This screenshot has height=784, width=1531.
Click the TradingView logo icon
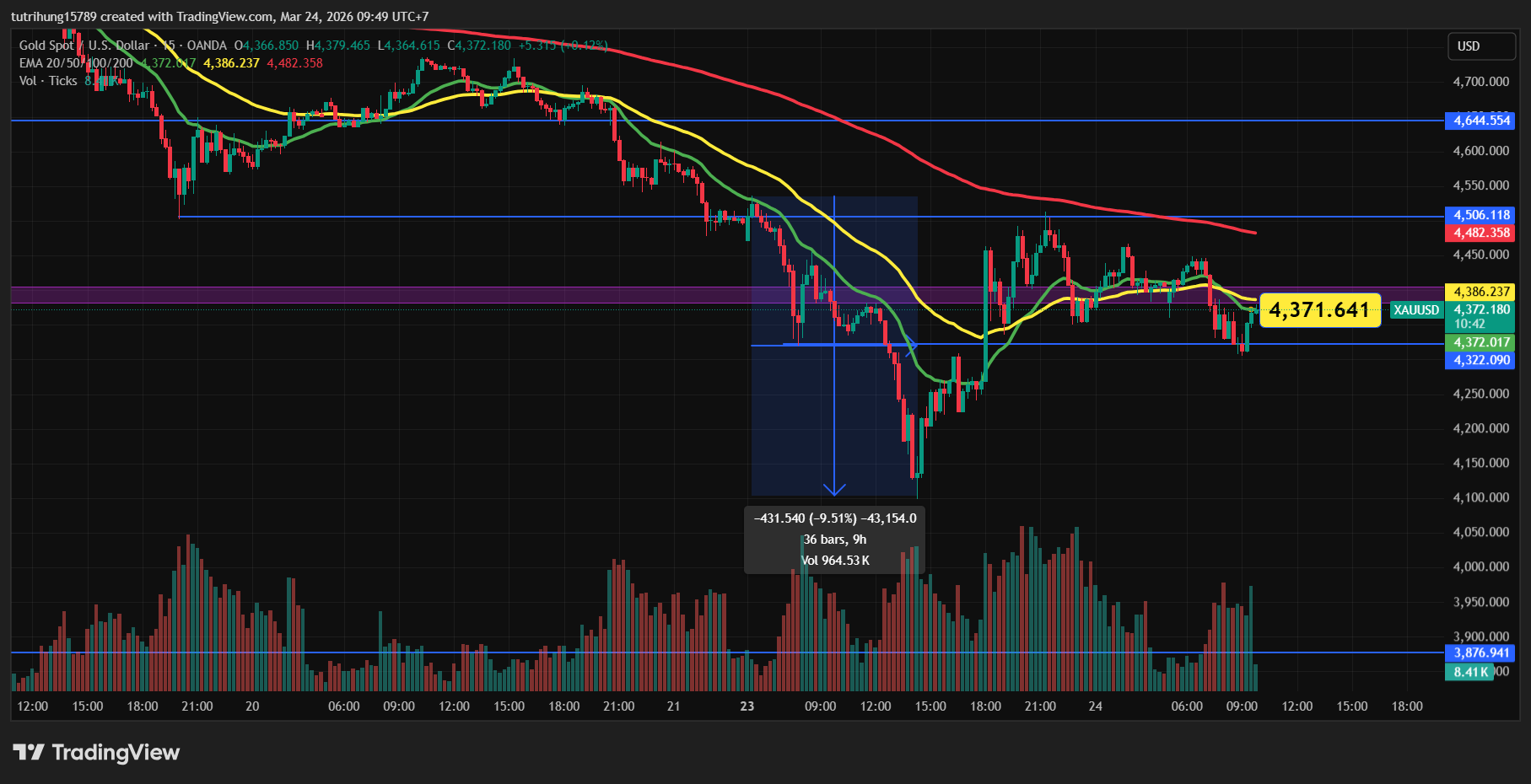point(29,752)
